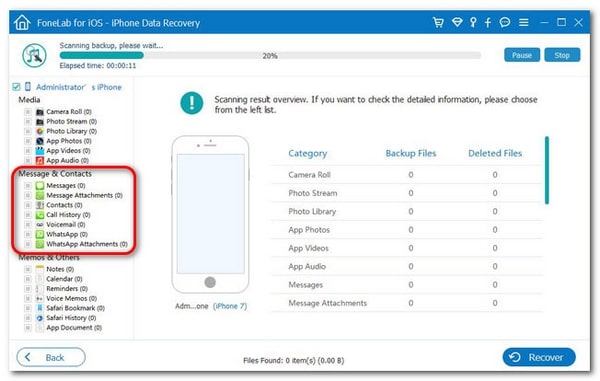Click the iPhone preview illustration

tap(210, 214)
